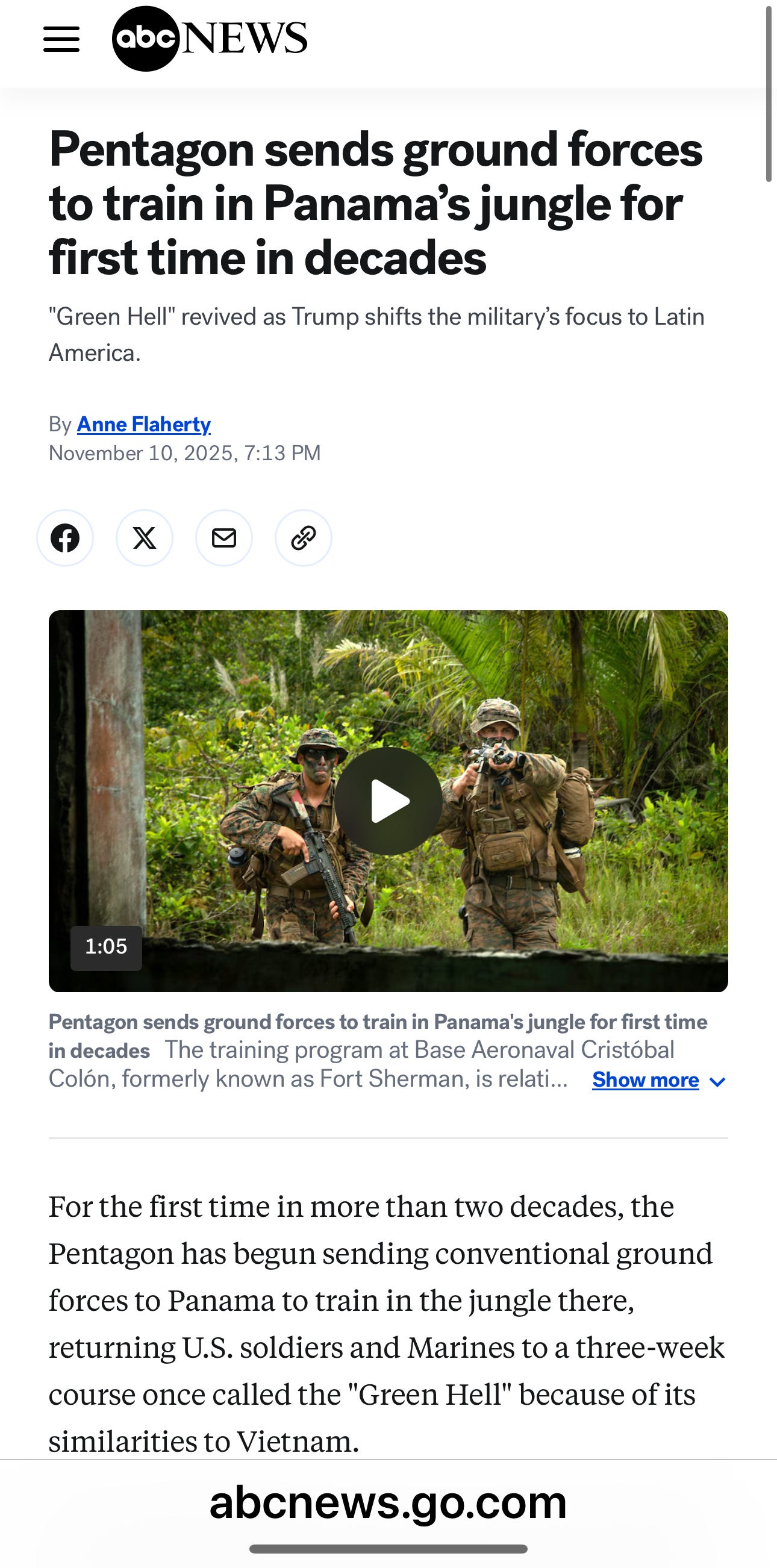Copy article link with chain icon

304,538
